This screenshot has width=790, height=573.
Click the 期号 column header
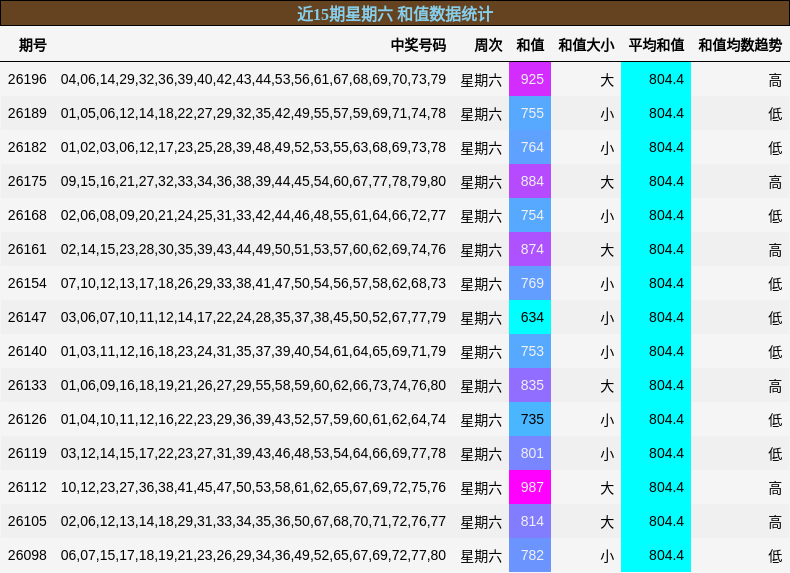click(33, 45)
